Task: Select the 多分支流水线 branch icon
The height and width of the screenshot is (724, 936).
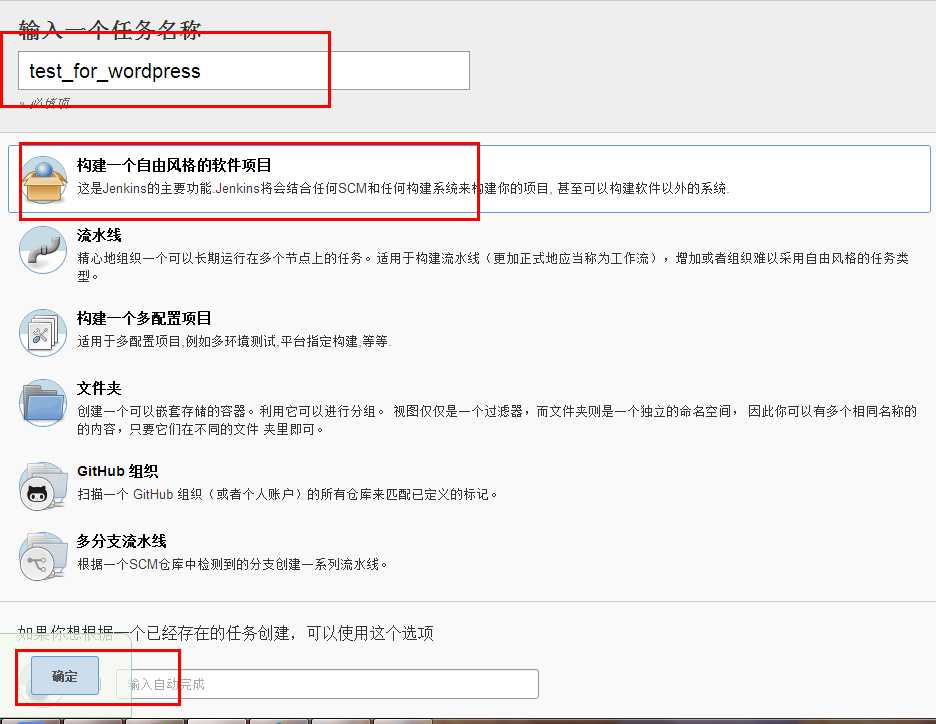Action: click(x=43, y=556)
